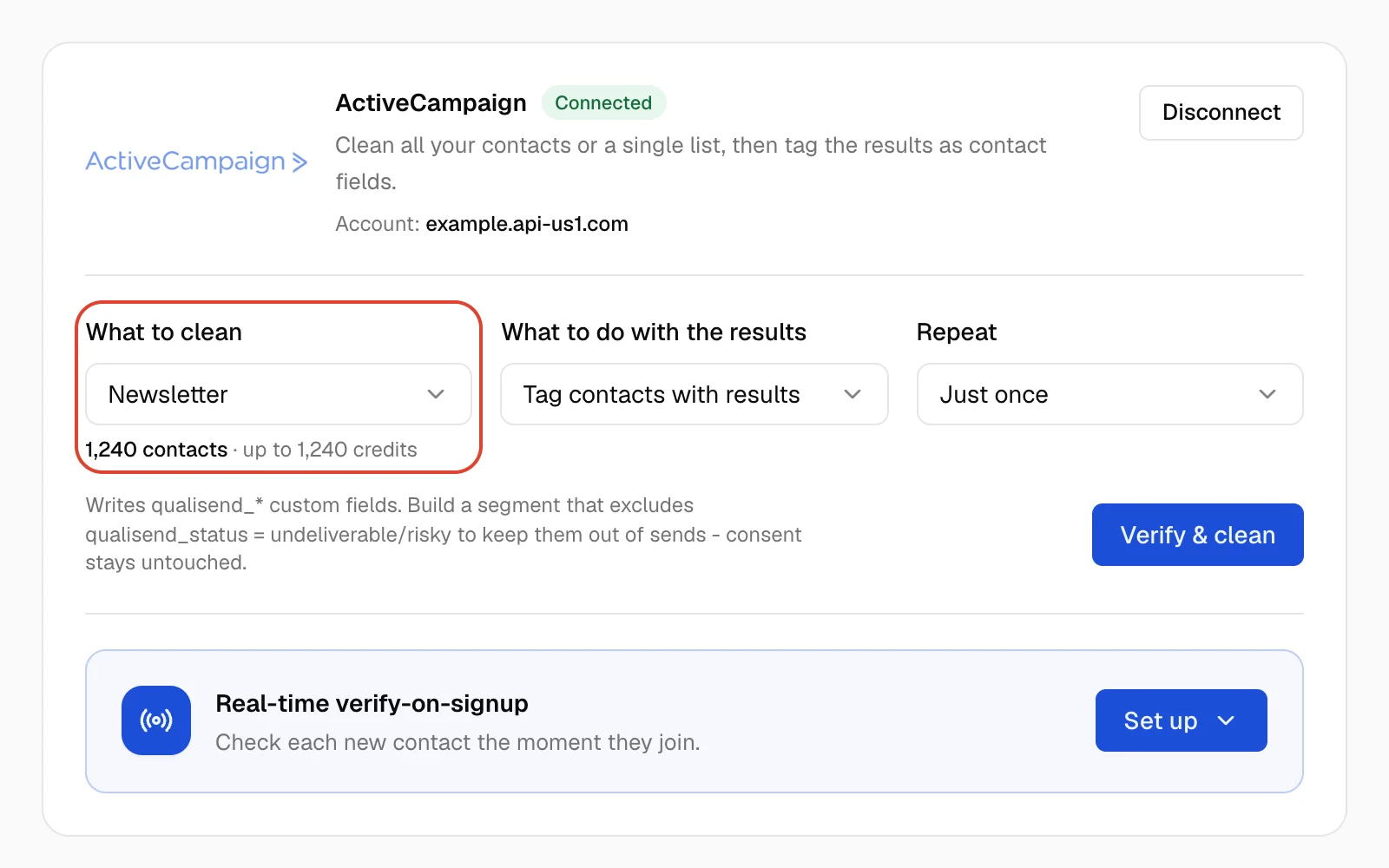Viewport: 1389px width, 868px height.
Task: Click the What to do with the results label
Action: pyautogui.click(x=654, y=332)
